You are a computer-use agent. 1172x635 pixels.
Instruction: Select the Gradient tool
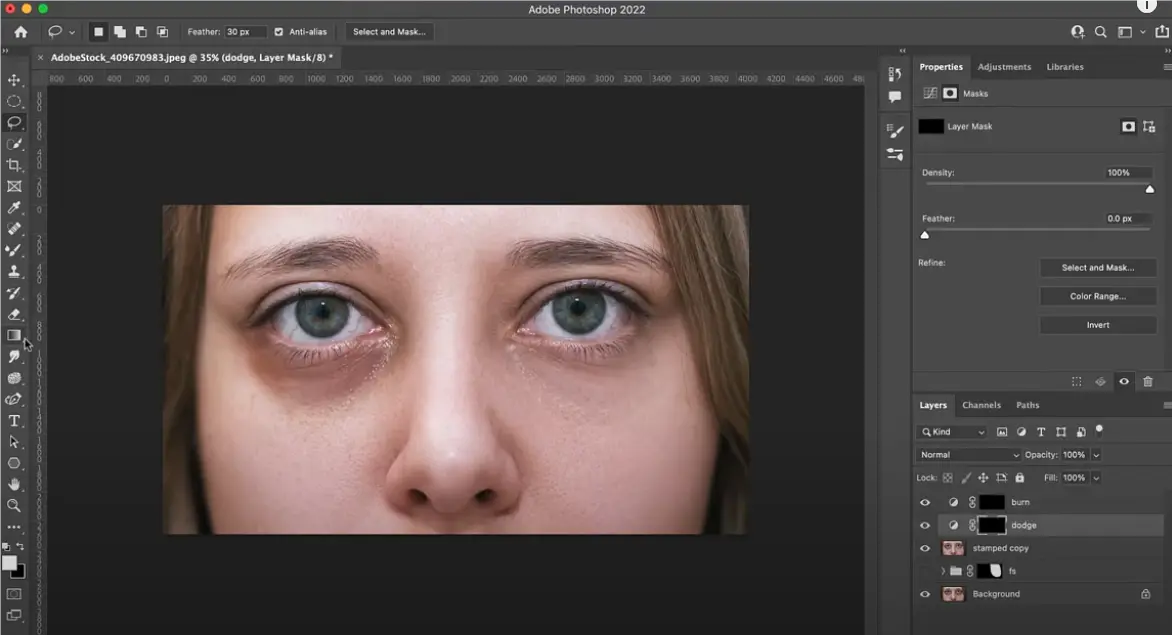pyautogui.click(x=14, y=335)
